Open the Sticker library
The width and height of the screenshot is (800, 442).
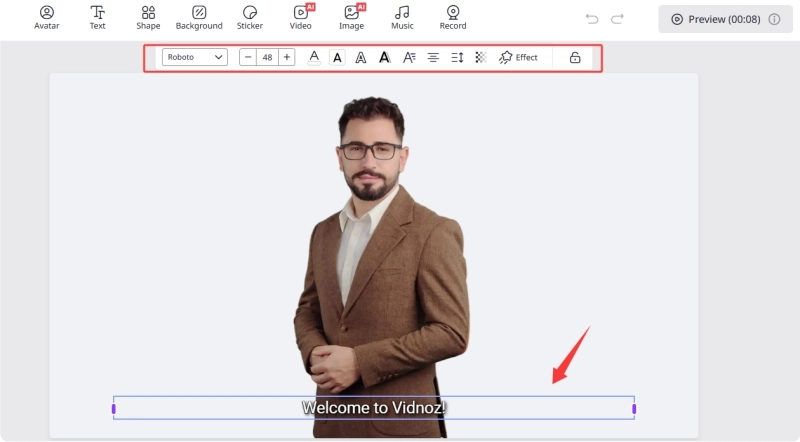point(250,17)
